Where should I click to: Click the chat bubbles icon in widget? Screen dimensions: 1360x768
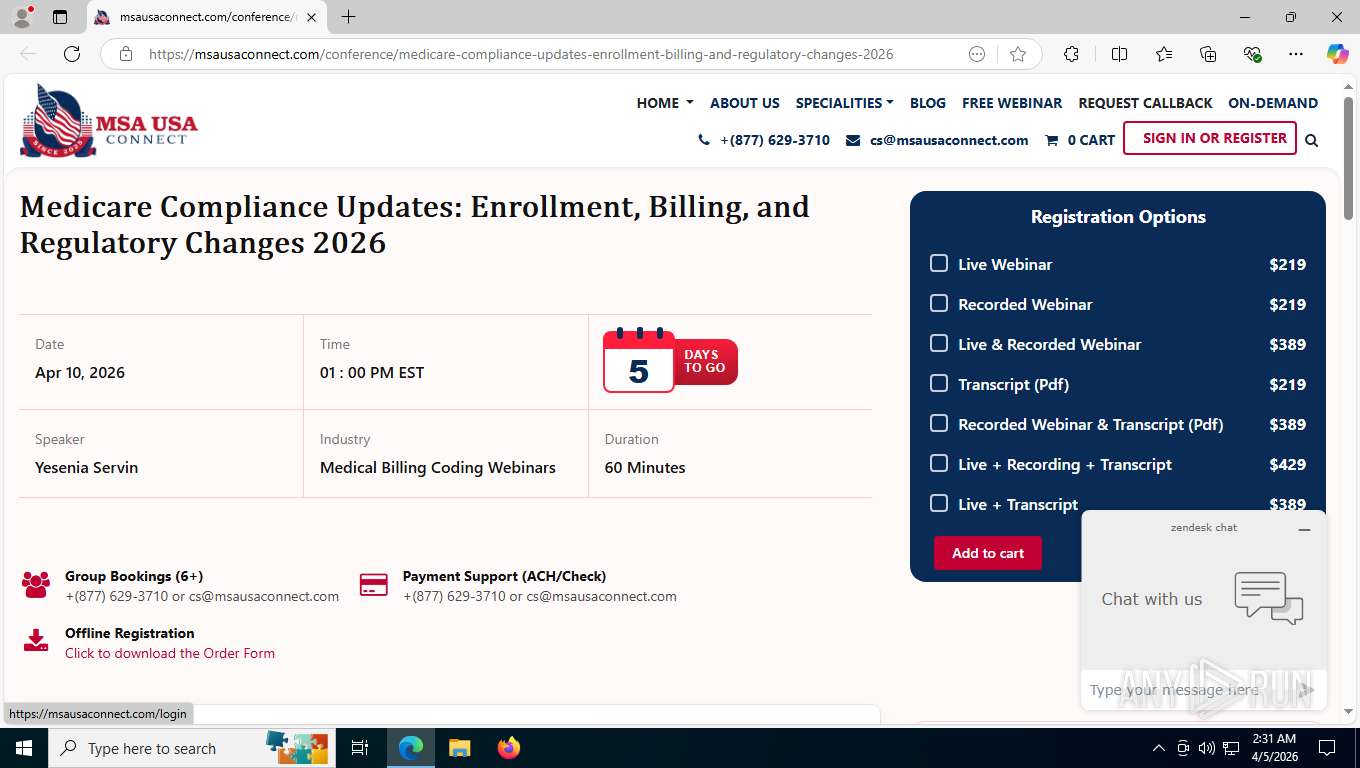tap(1268, 598)
